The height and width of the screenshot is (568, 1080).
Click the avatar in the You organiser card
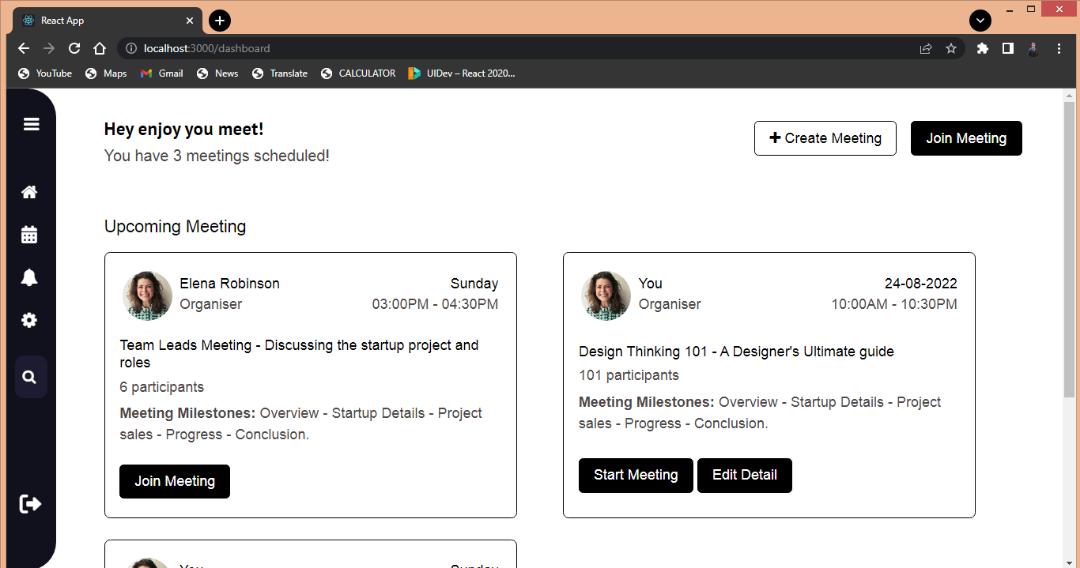pyautogui.click(x=606, y=295)
